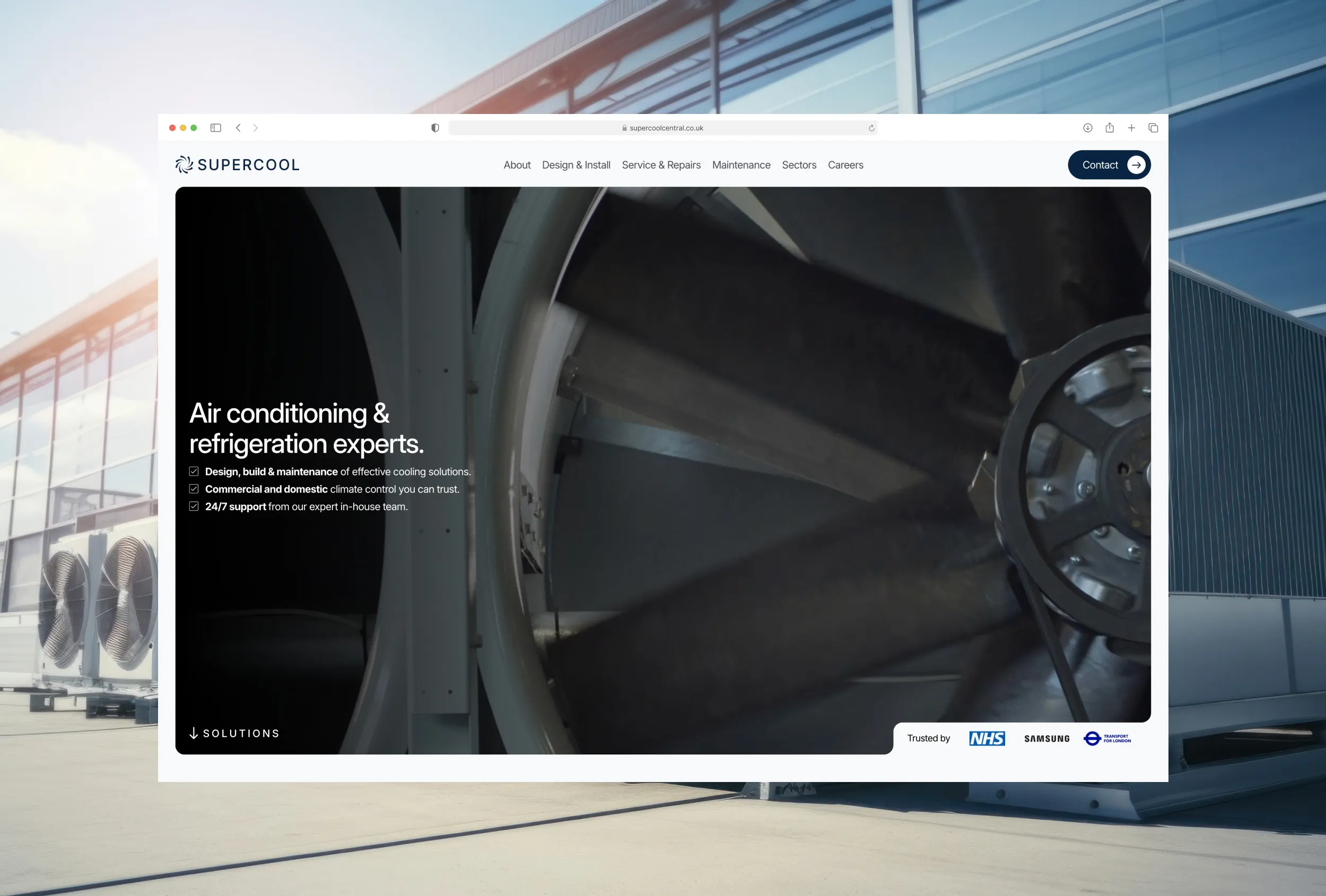
Task: Go back with the browser back arrow
Action: [238, 128]
